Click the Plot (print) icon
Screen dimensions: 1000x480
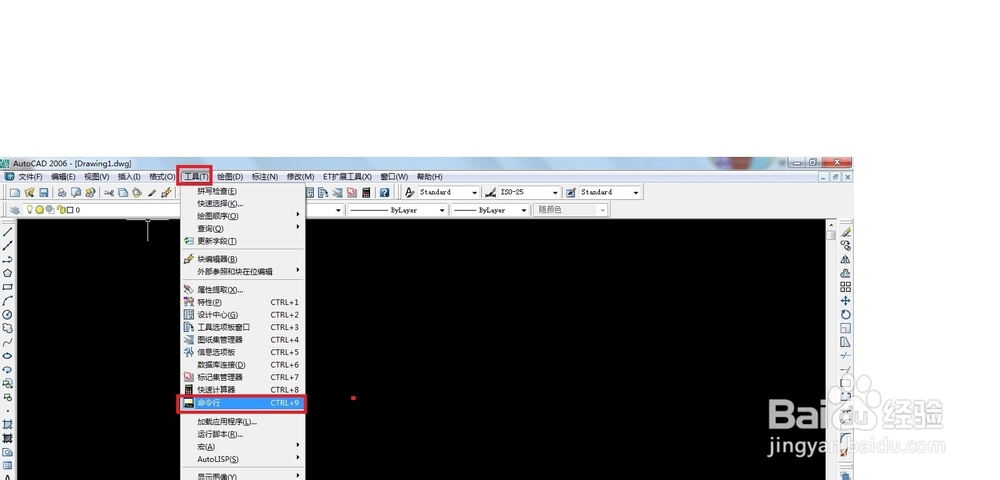(x=61, y=193)
